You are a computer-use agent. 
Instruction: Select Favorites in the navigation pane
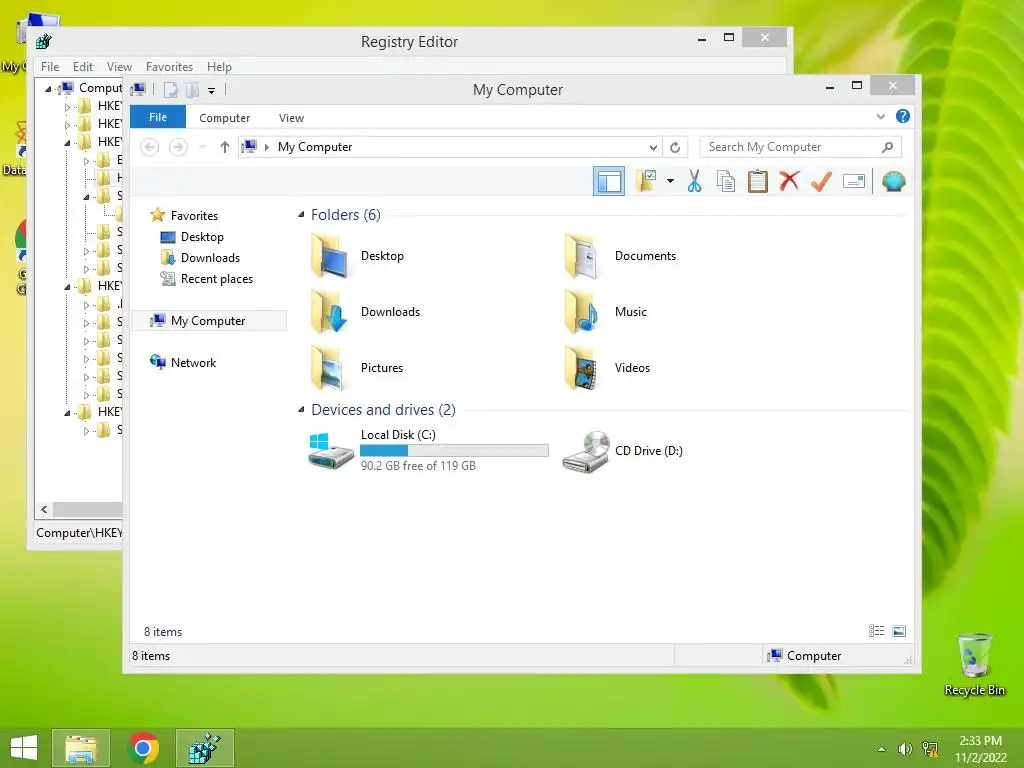[x=194, y=216]
